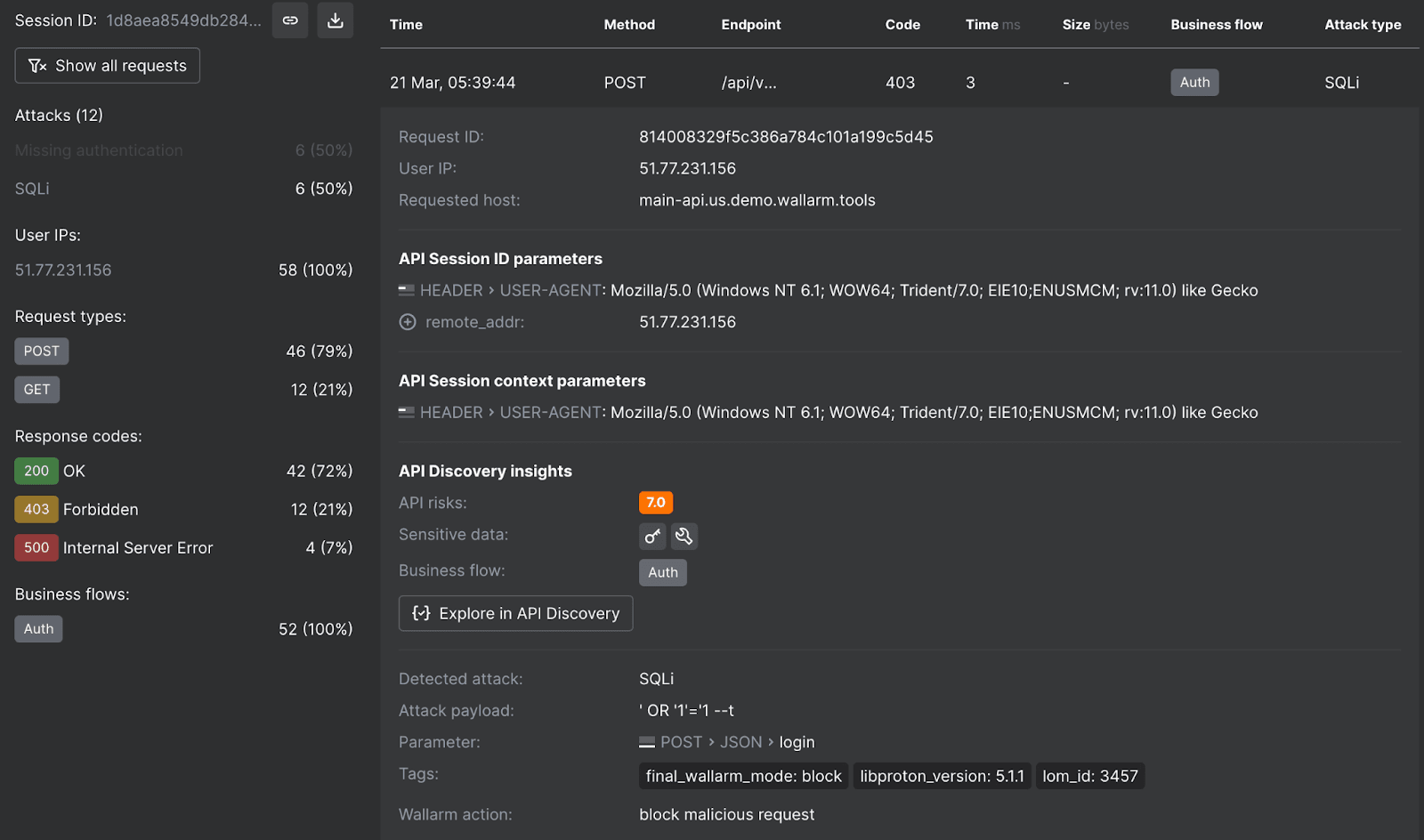The image size is (1424, 840).
Task: Click the flag icon beside POST JSON login
Action: pos(647,742)
